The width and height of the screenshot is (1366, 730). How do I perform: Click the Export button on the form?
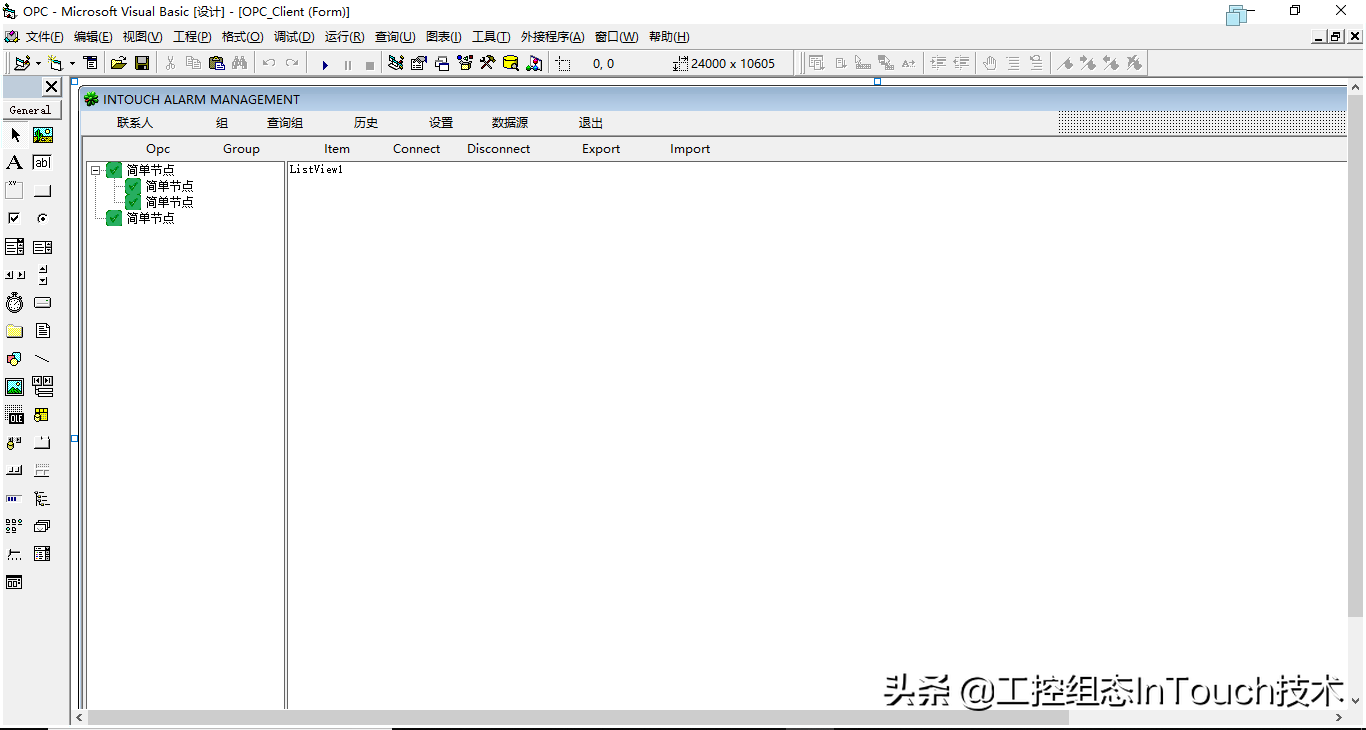coord(601,149)
